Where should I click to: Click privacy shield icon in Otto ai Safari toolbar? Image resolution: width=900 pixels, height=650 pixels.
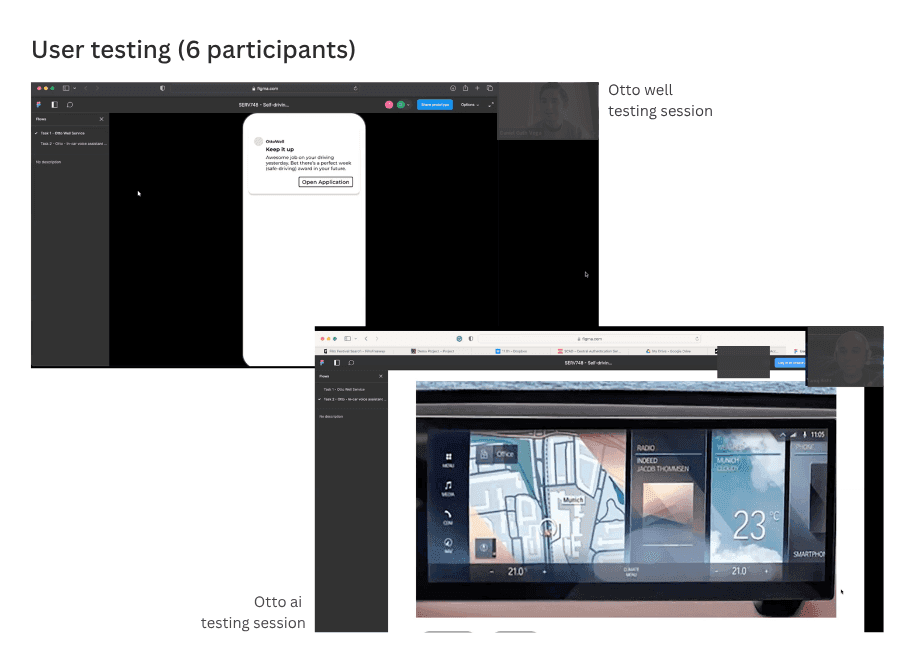pos(471,338)
